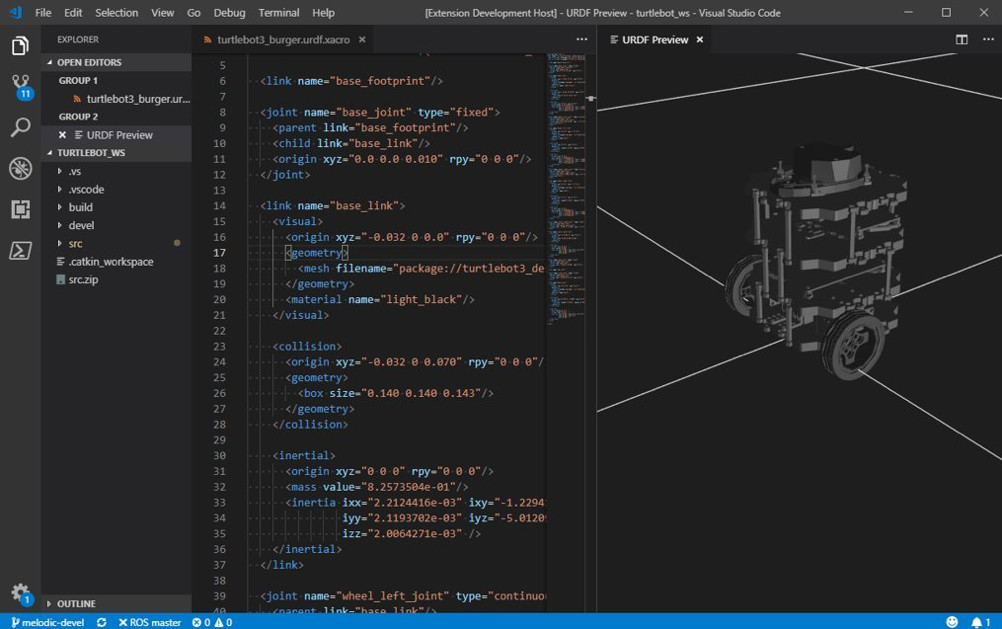Expand the src folder in Explorer
This screenshot has width=1002, height=629.
point(77,243)
